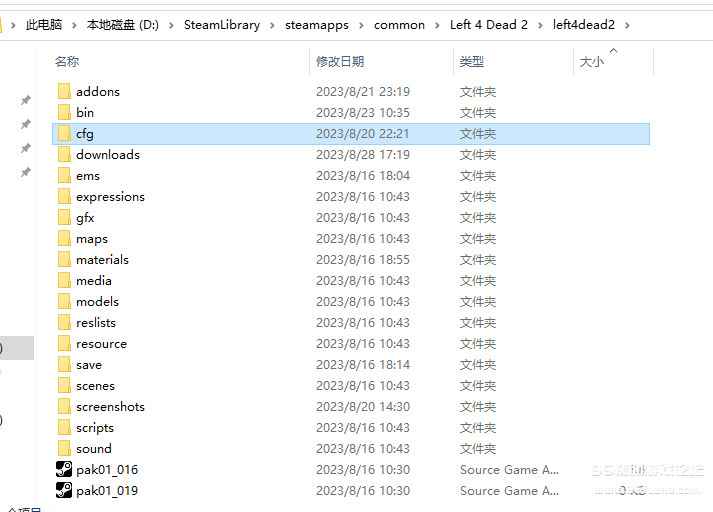713x512 pixels.
Task: Click date 2023/8/16 18:55 of materials
Action: coord(363,260)
